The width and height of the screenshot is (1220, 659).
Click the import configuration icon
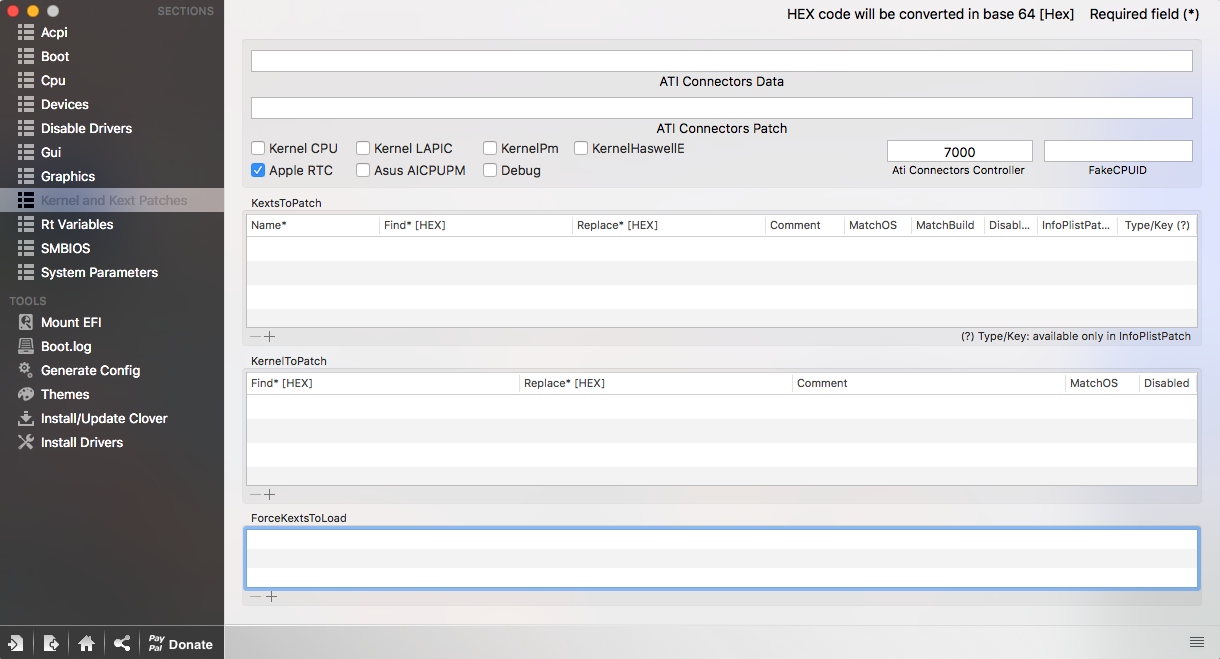tap(16, 644)
